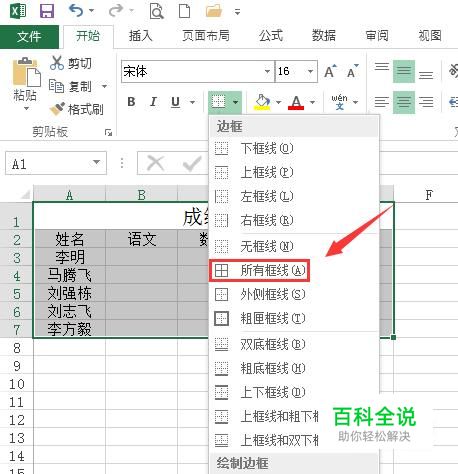Expand the 粘贴 options arrow
458x474 pixels.
[26, 108]
